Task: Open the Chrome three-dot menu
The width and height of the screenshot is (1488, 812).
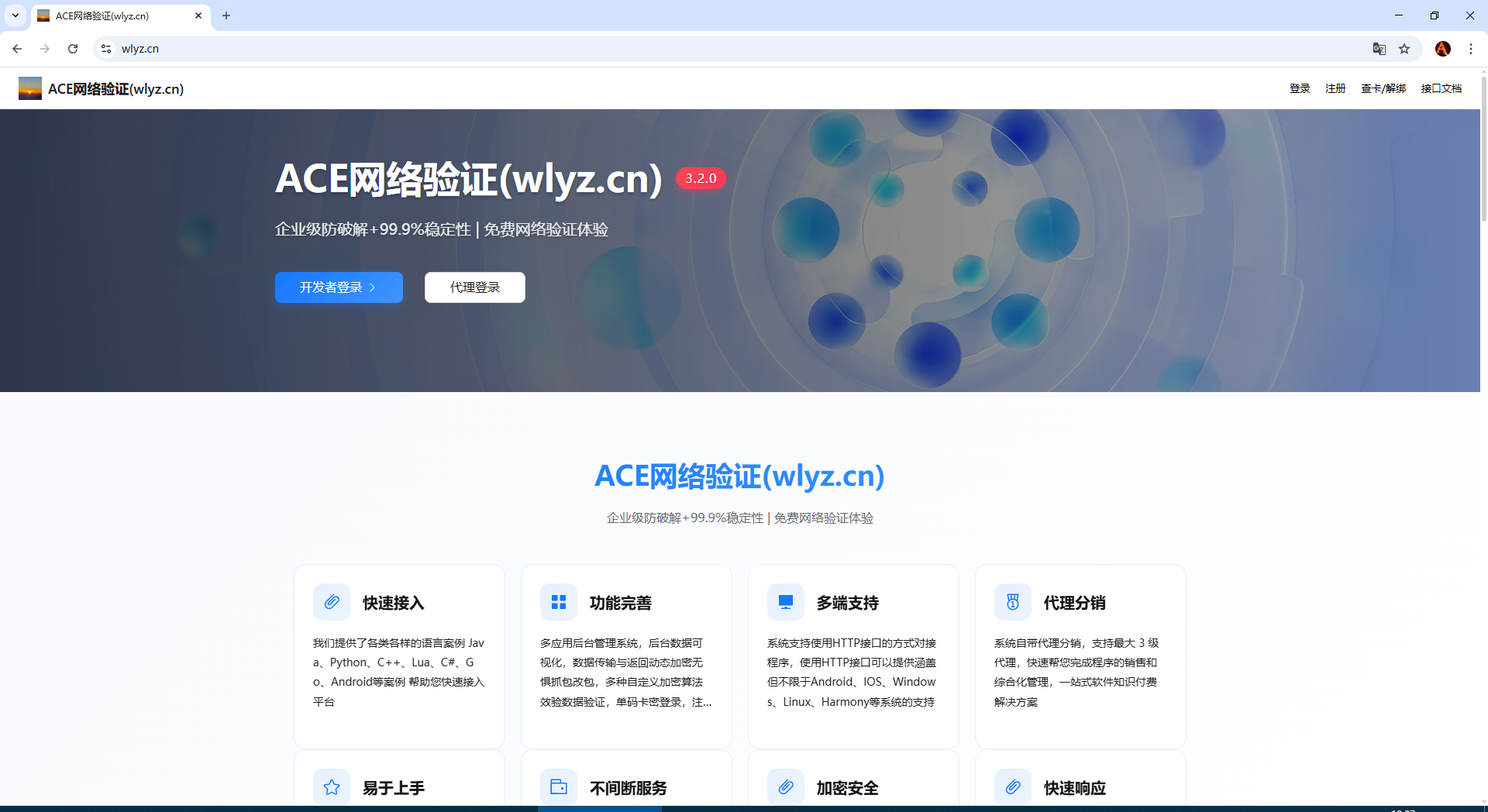Action: pos(1471,49)
